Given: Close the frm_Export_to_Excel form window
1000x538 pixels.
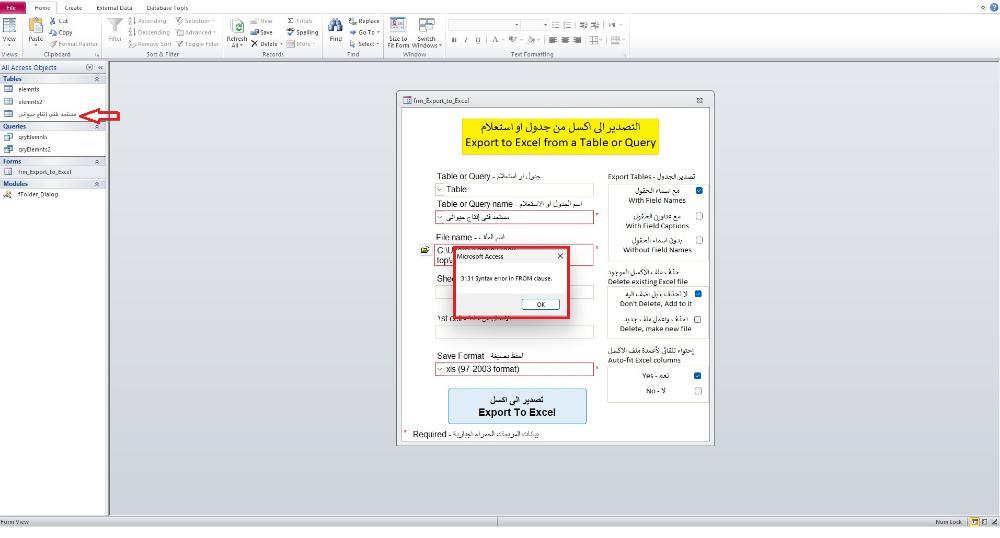Looking at the screenshot, I should tap(700, 101).
